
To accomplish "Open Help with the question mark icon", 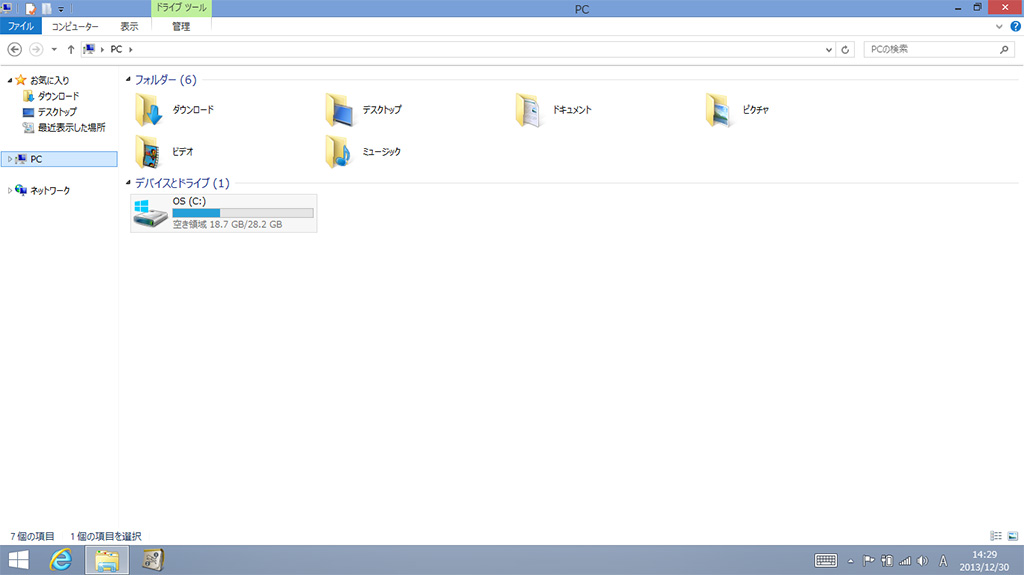I will [1016, 27].
